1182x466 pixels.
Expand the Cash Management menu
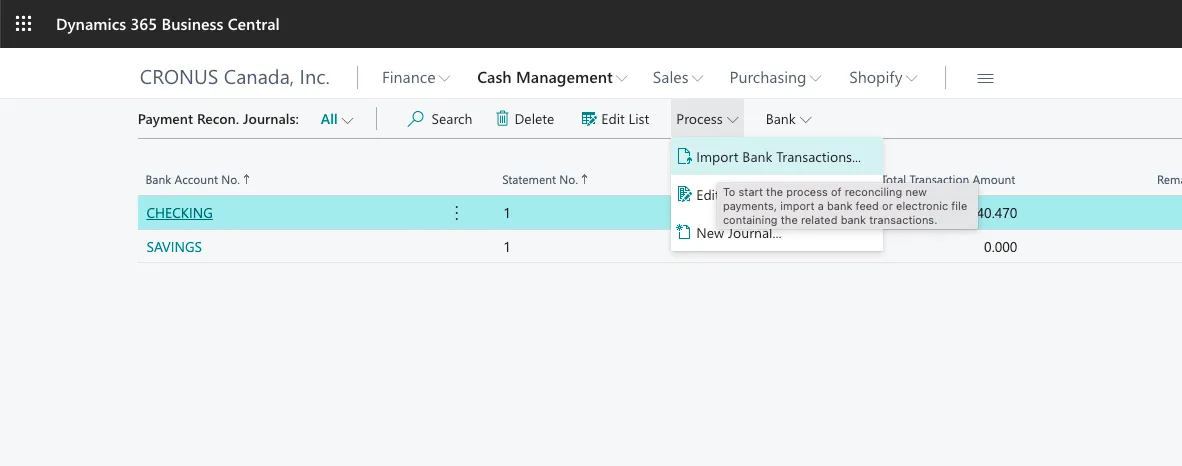552,78
